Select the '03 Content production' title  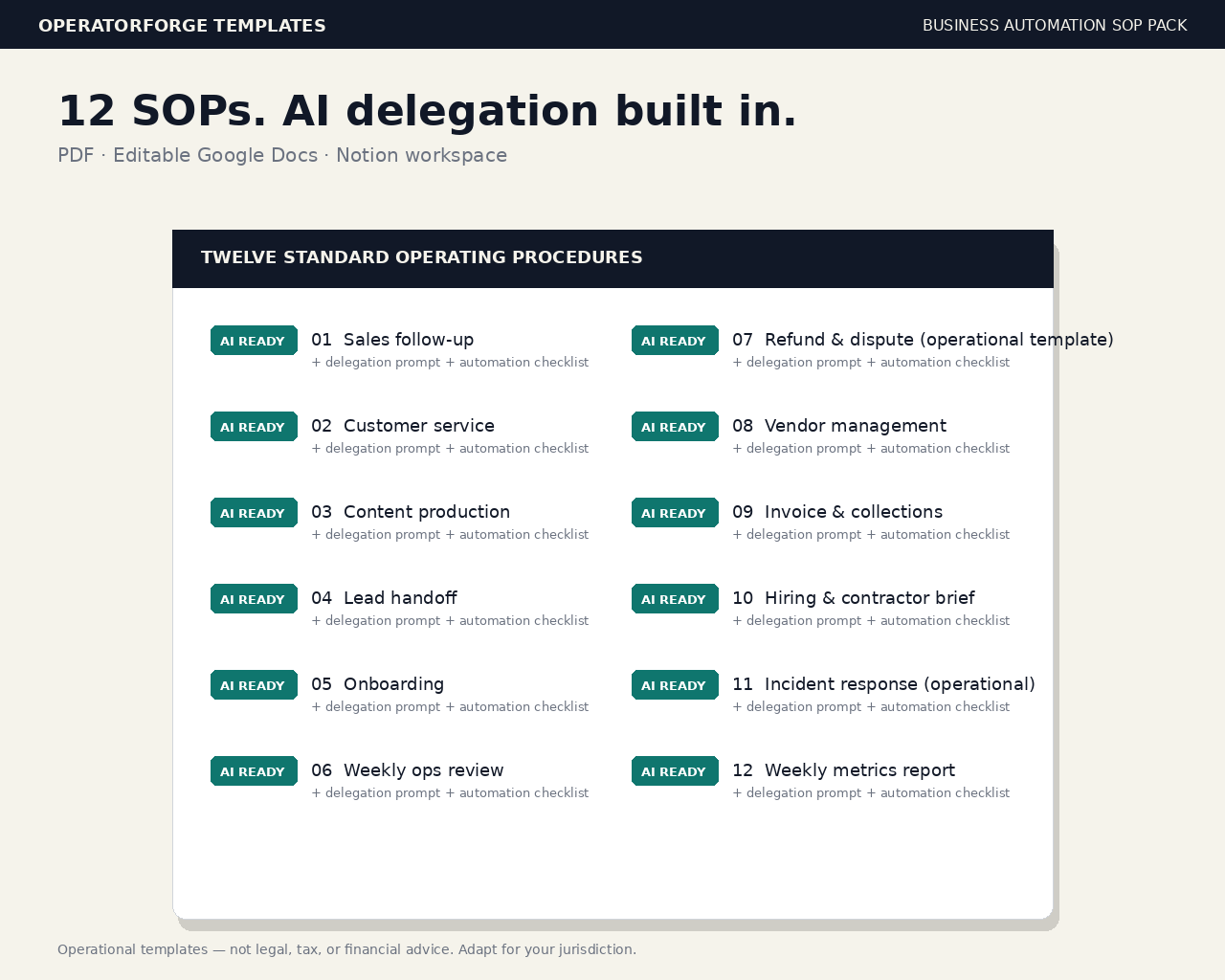coord(411,512)
